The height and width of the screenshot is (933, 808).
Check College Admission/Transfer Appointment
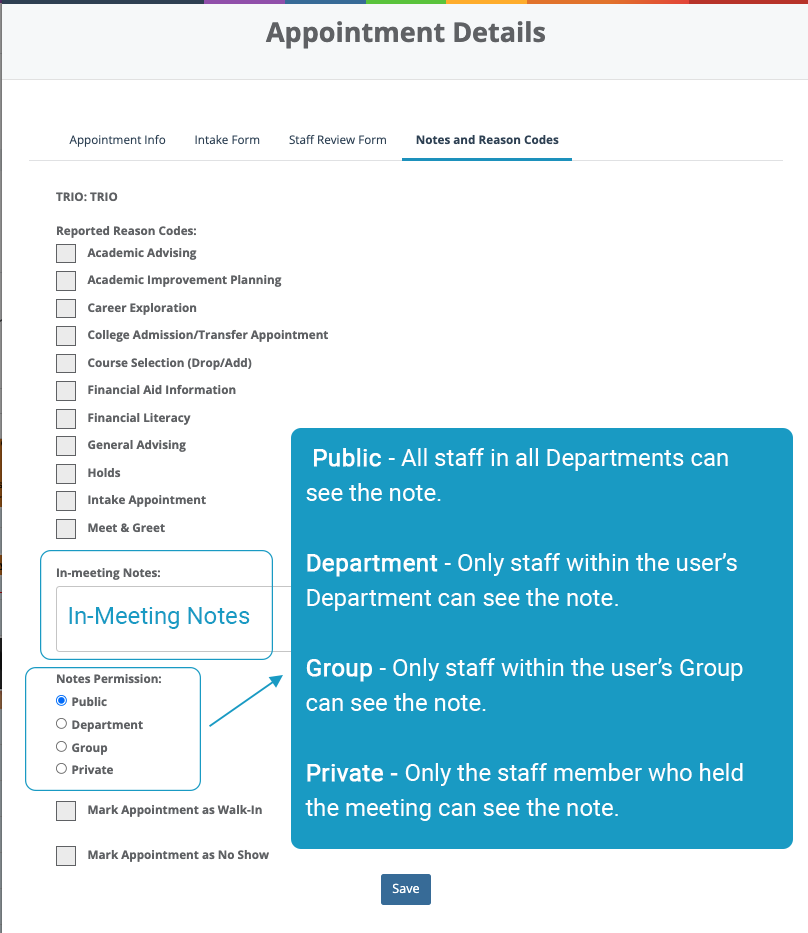click(65, 335)
